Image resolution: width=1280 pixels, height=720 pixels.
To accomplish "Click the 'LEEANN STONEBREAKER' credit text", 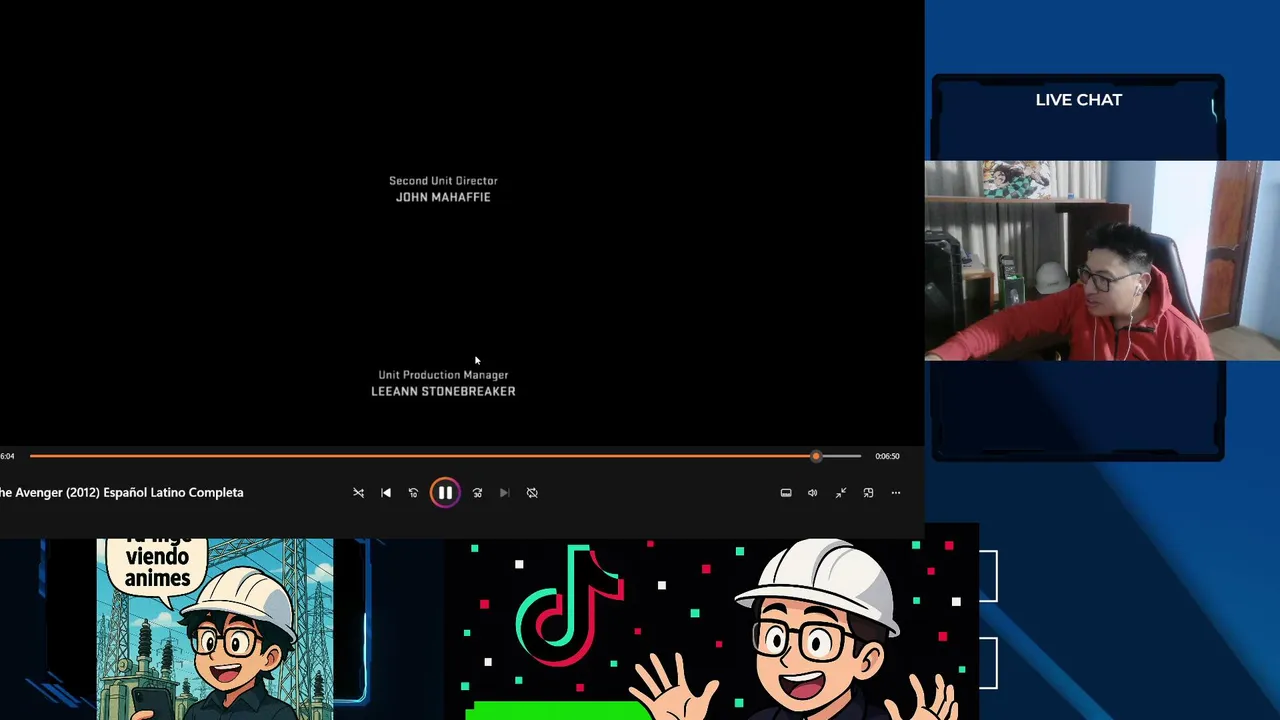I will click(443, 391).
